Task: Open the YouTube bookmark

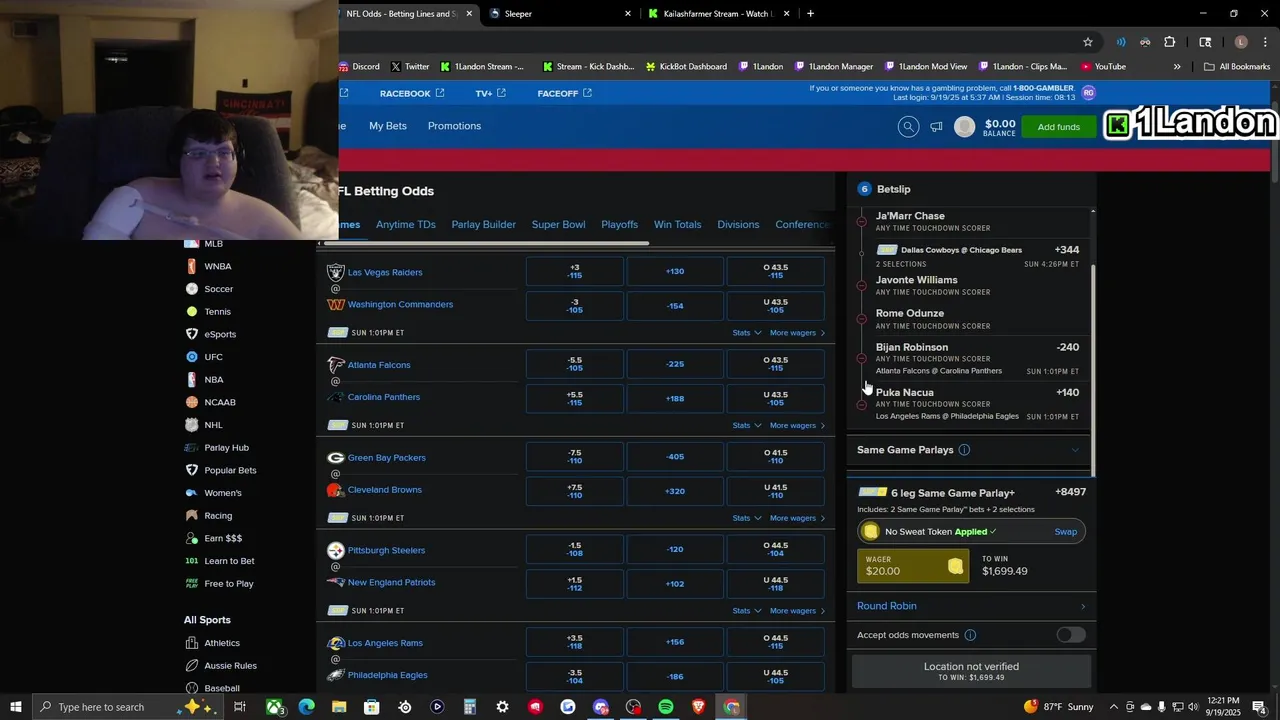Action: click(1103, 67)
